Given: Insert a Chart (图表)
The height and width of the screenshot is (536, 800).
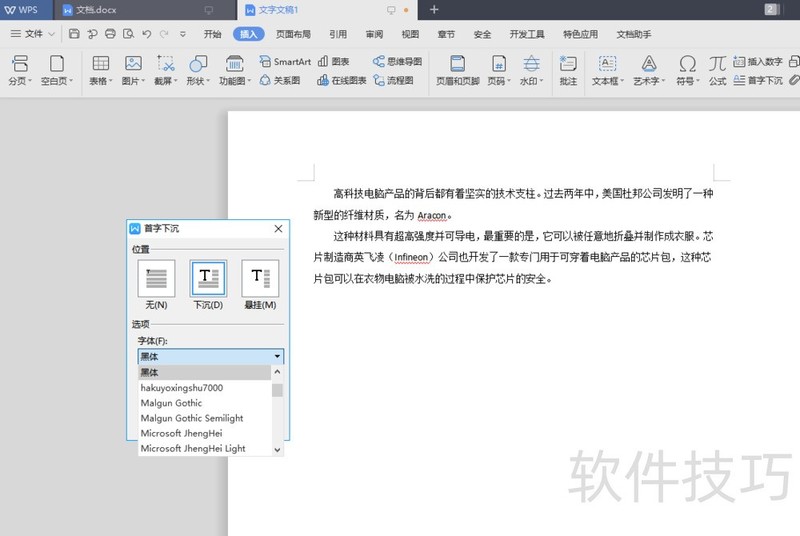Looking at the screenshot, I should pyautogui.click(x=333, y=62).
